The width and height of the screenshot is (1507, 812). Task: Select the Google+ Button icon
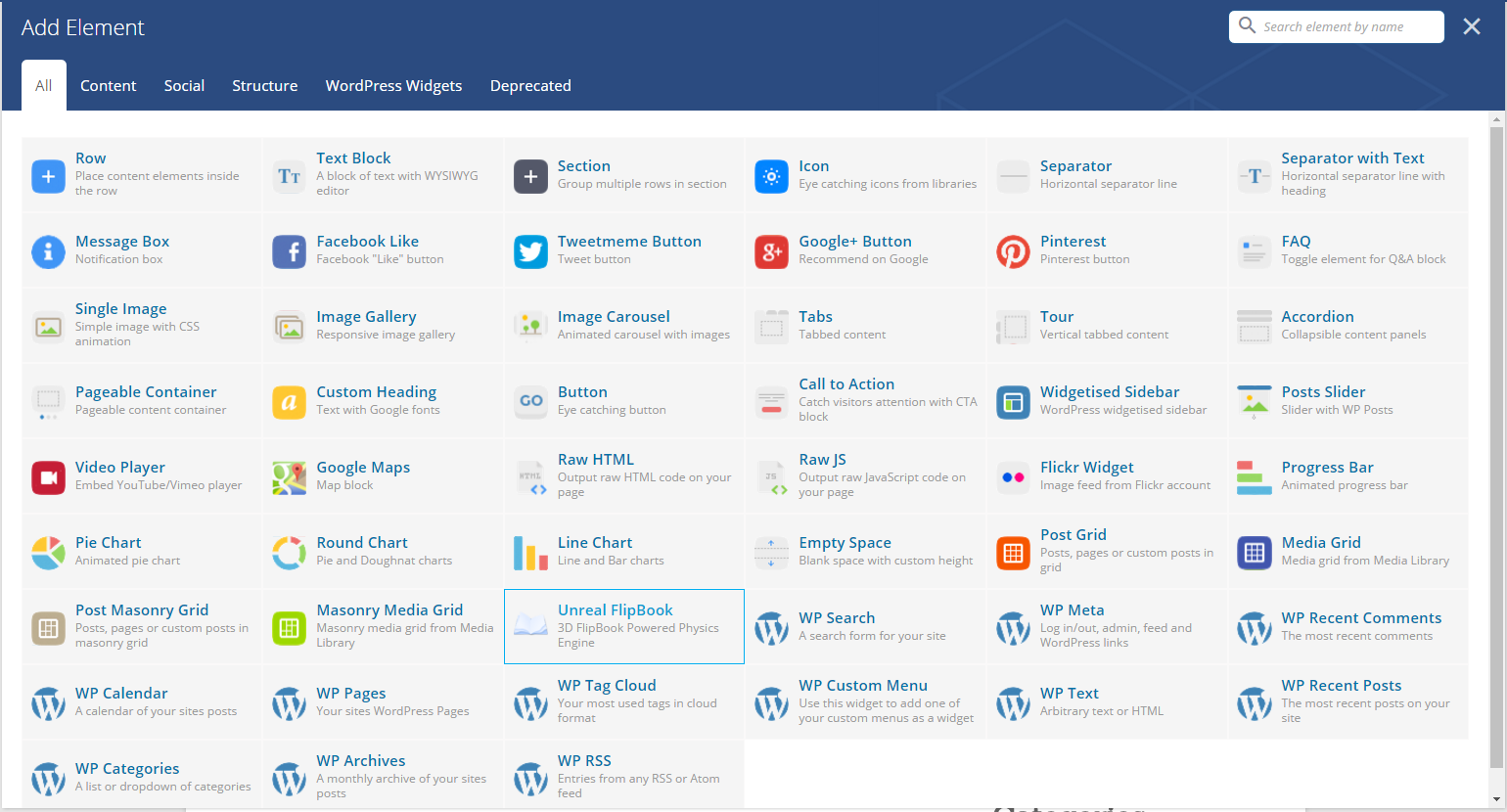771,251
